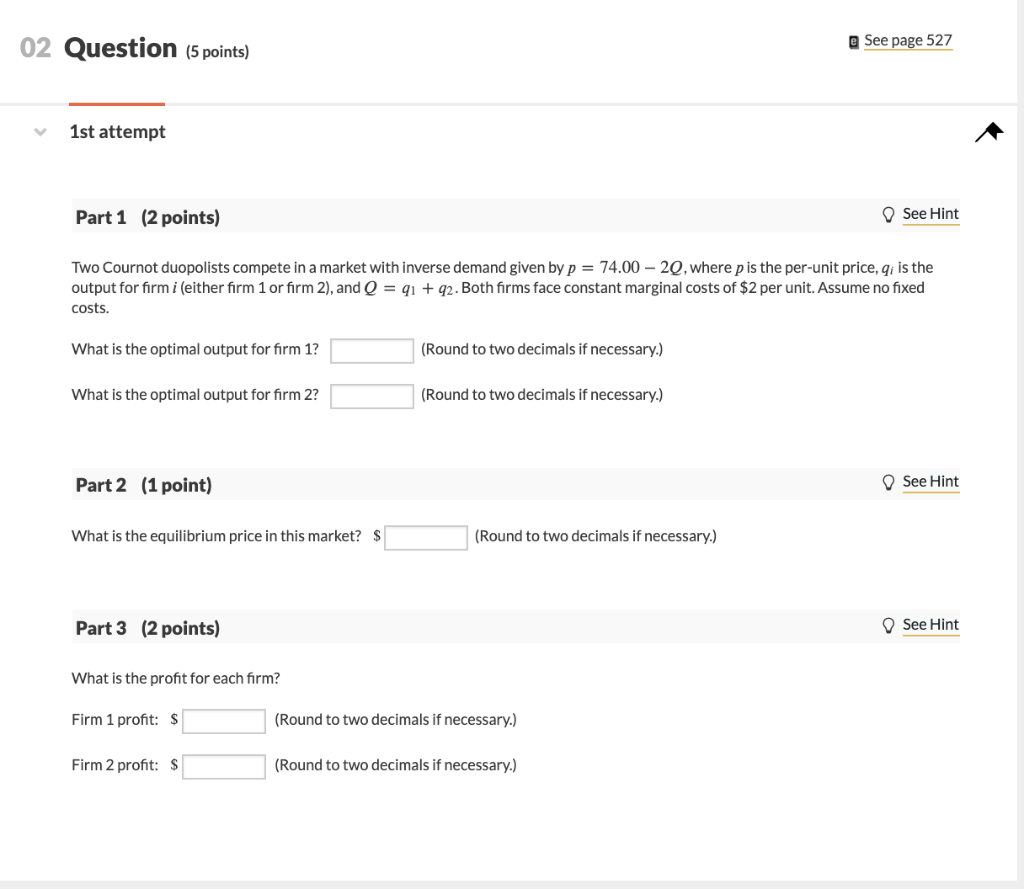Click the firm 1 optimal output field
Image resolution: width=1024 pixels, height=889 pixels.
coord(372,351)
